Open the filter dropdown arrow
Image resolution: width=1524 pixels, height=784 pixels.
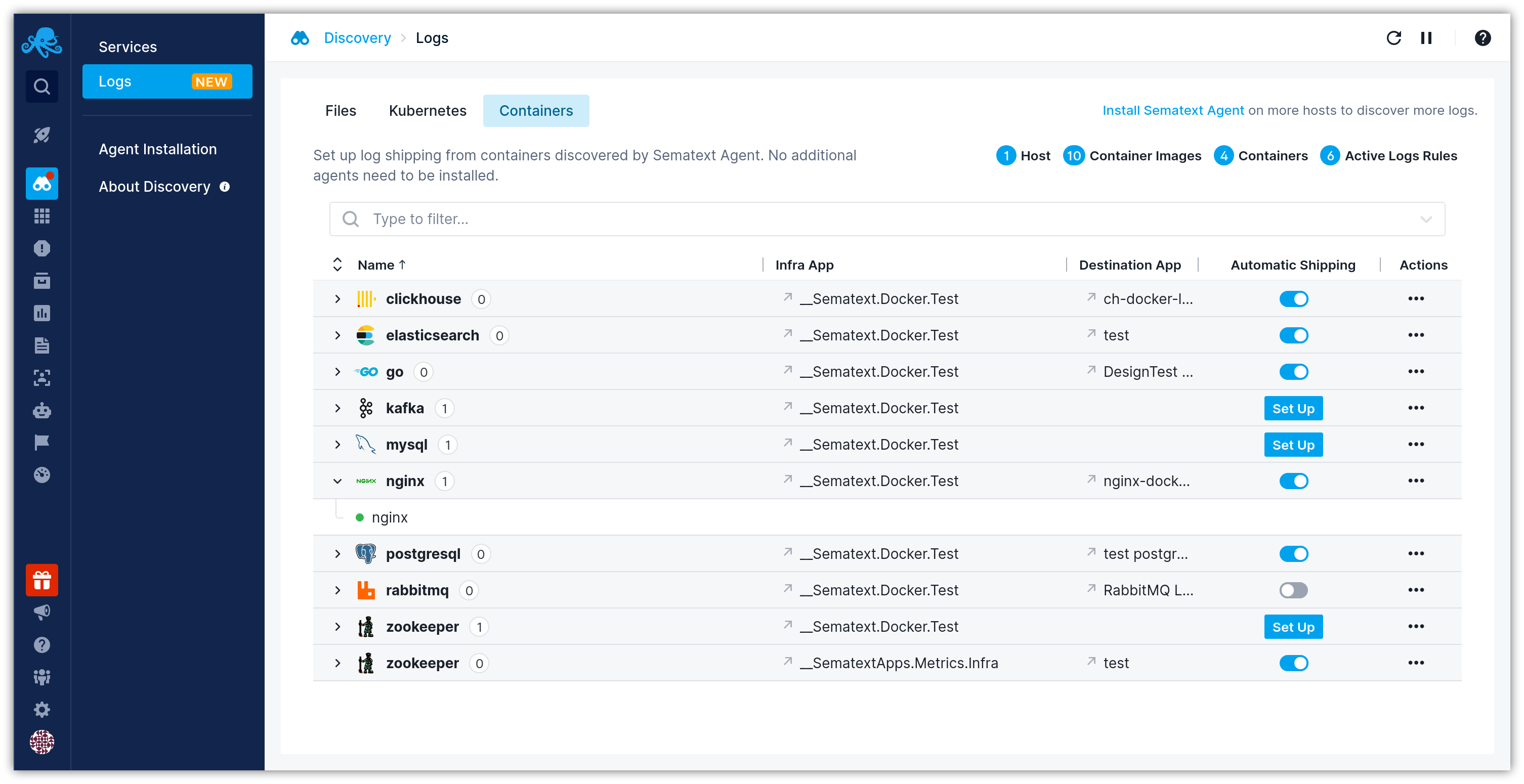[1426, 220]
